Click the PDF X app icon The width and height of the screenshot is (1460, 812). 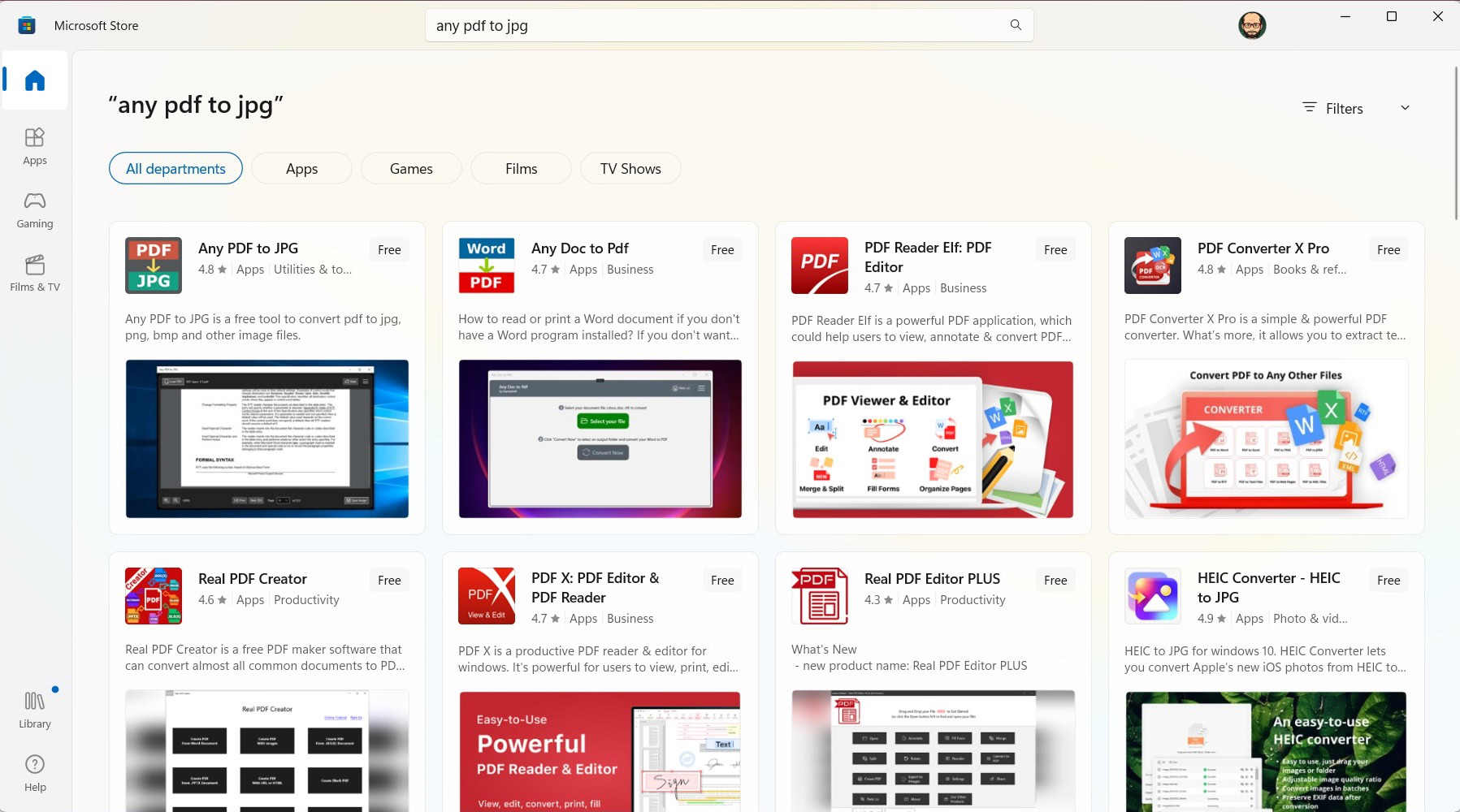[487, 596]
